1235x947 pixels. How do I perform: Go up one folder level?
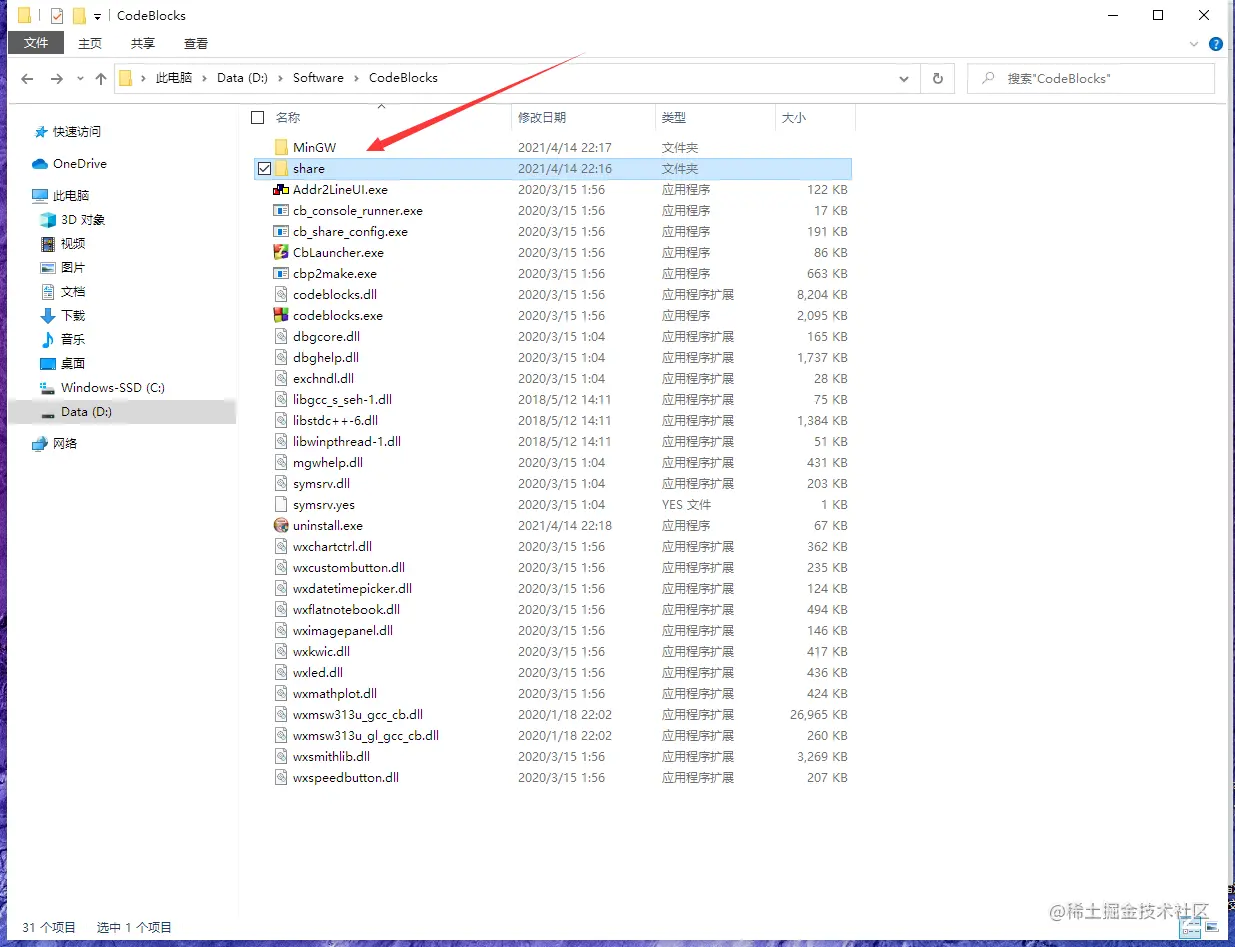[x=100, y=78]
